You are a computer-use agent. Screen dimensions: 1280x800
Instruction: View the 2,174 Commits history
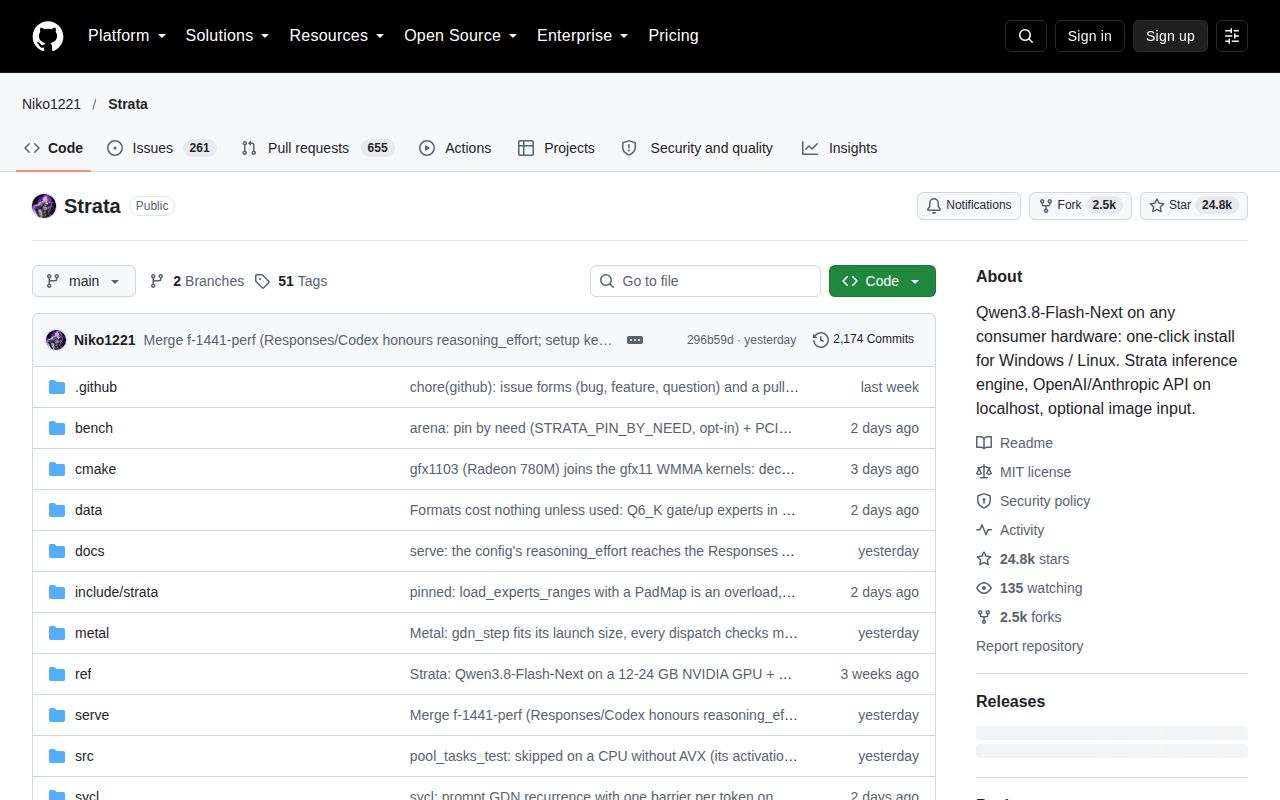click(864, 340)
